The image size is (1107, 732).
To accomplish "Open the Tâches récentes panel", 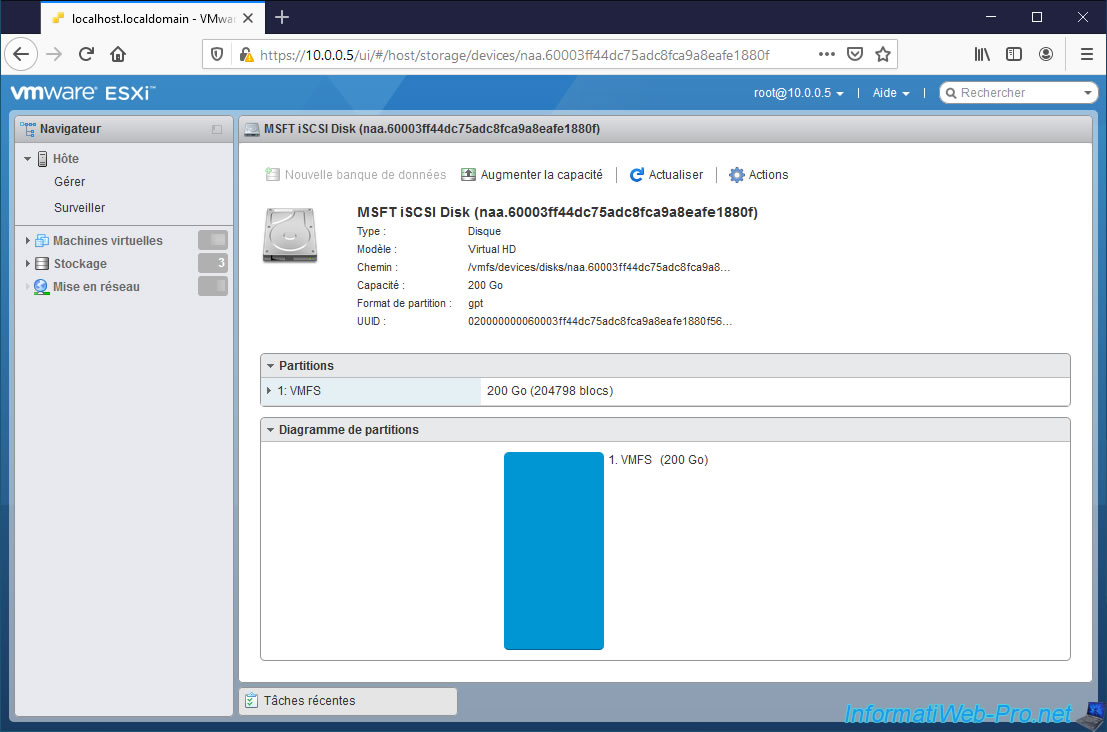I will (348, 701).
